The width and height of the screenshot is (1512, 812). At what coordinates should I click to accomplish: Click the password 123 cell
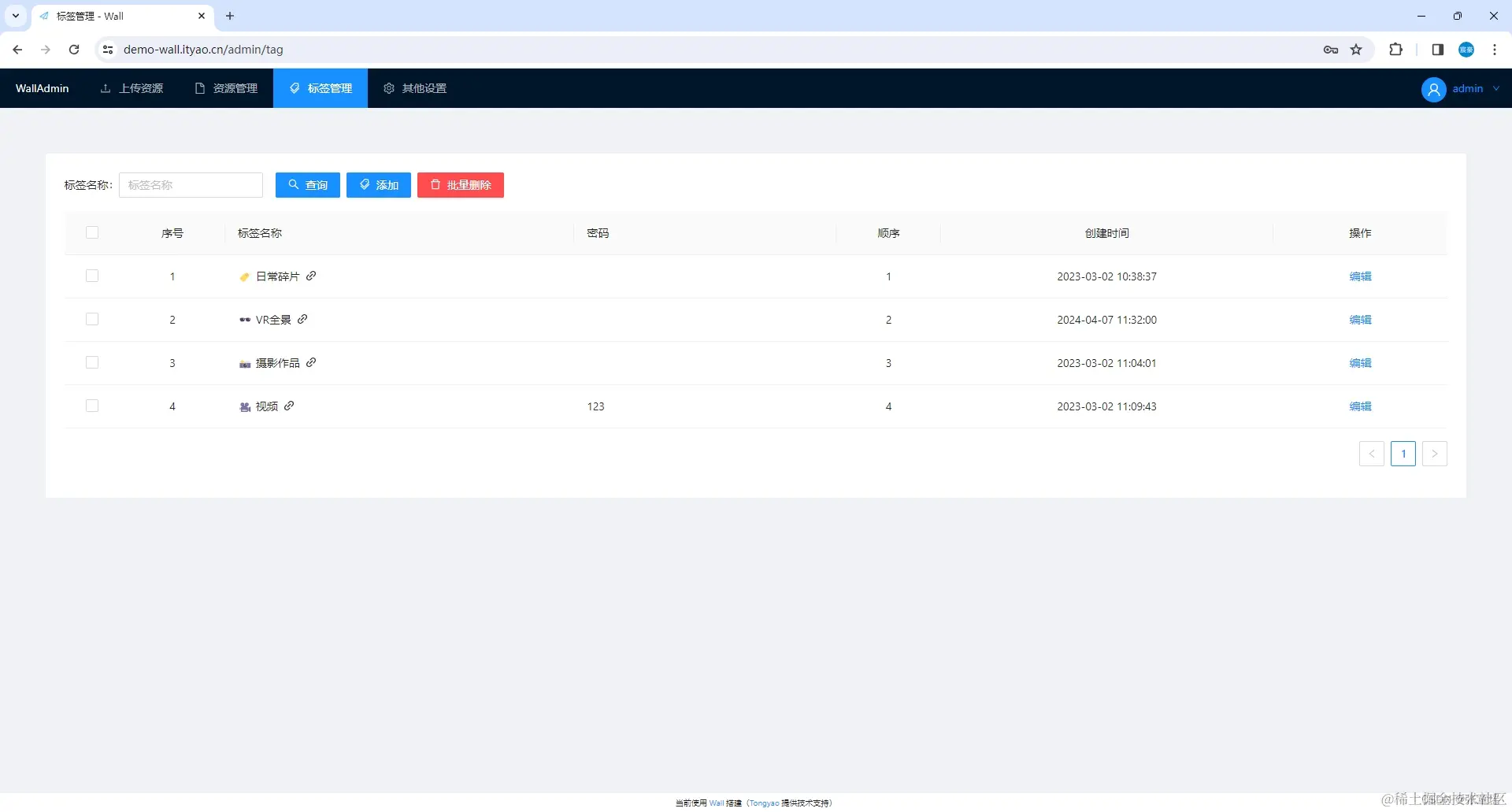595,406
